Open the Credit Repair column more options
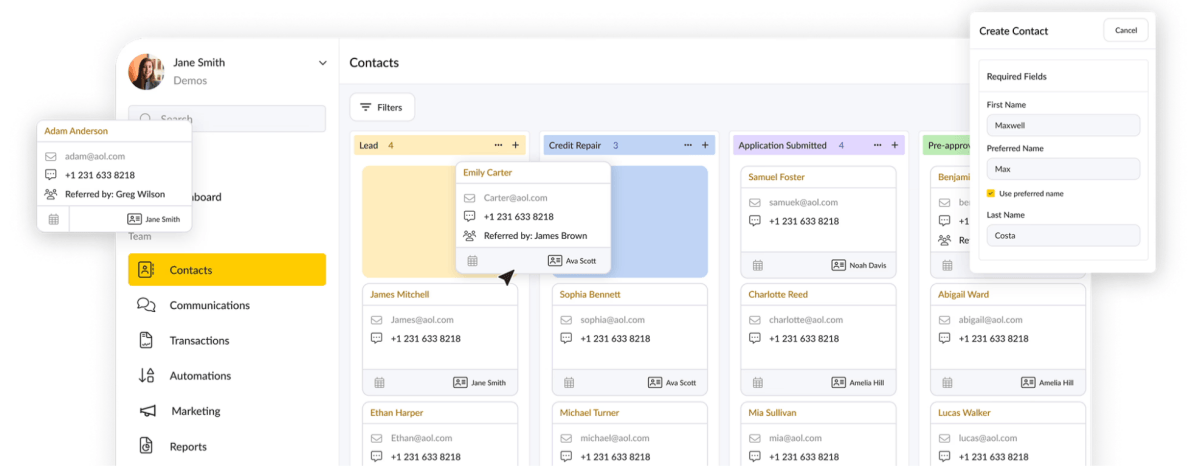Screen dimensions: 1200x472 pos(688,145)
